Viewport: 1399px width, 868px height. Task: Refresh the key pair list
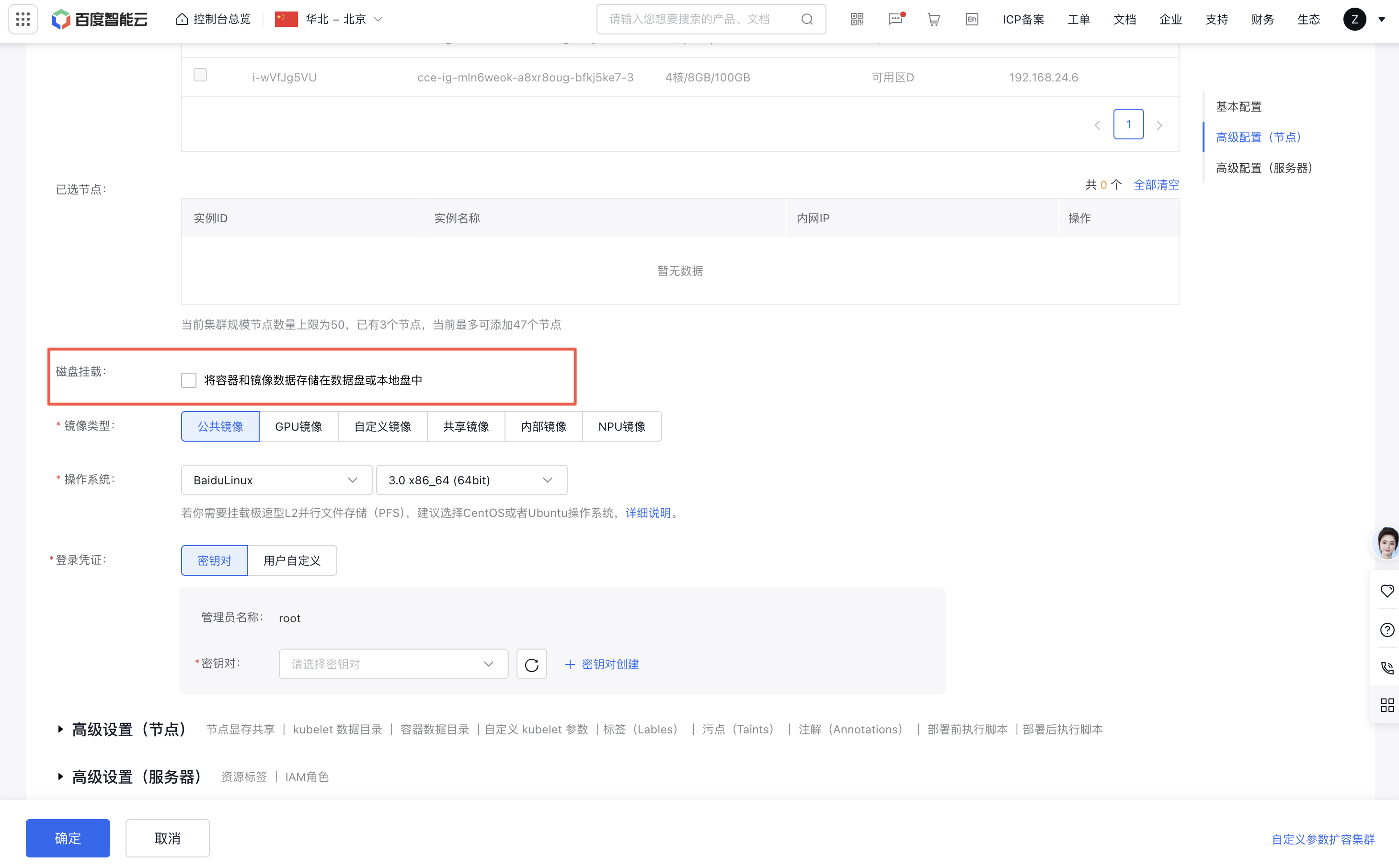pos(532,664)
